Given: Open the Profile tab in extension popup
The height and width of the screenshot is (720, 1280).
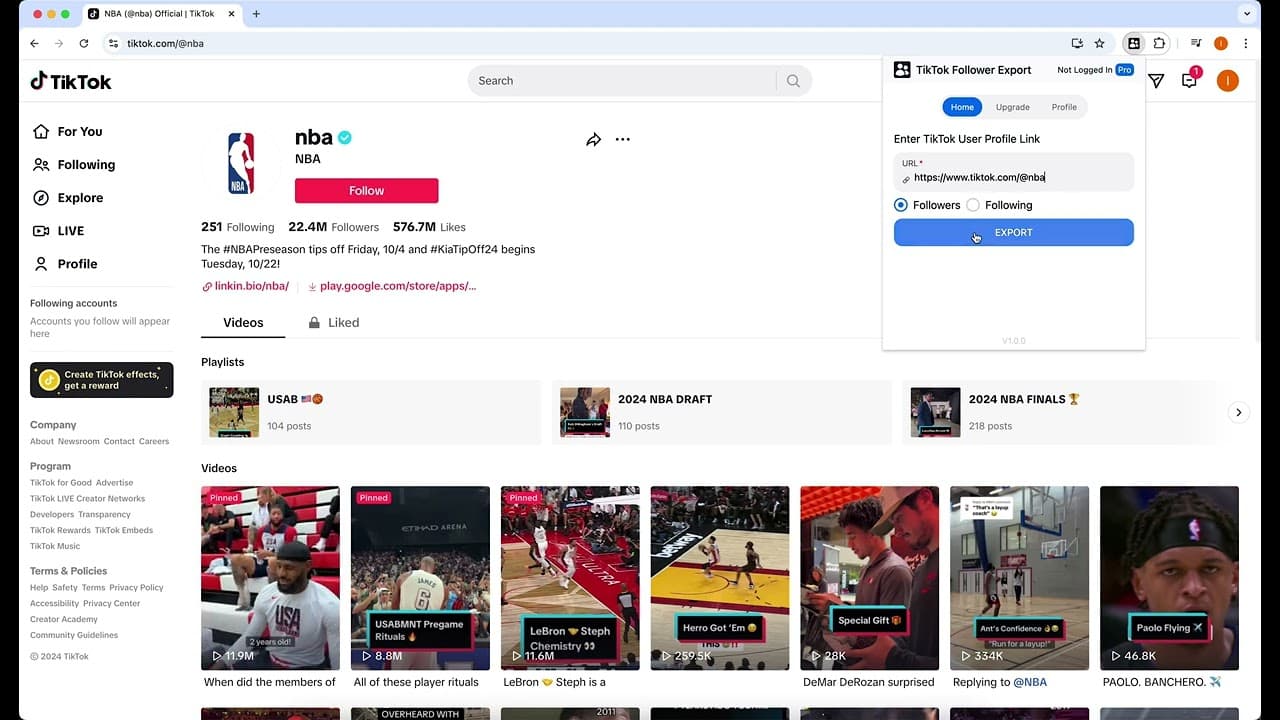Looking at the screenshot, I should pos(1064,107).
